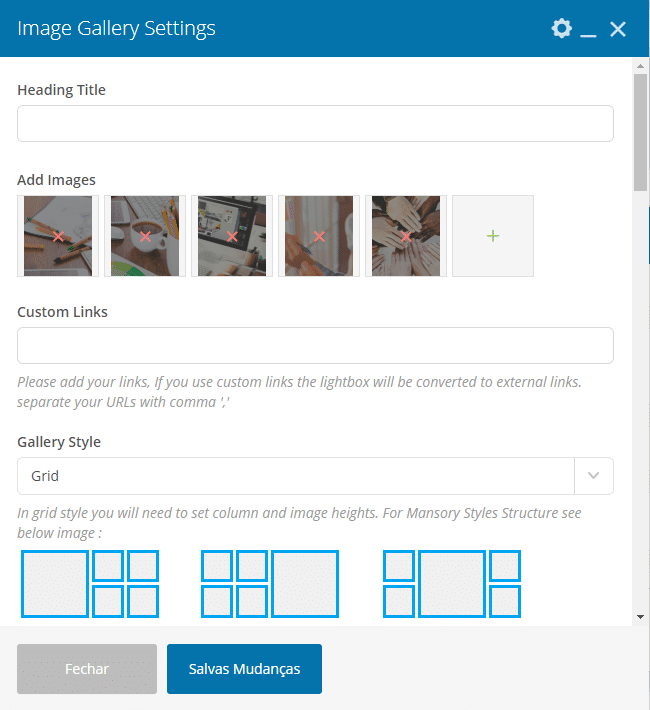Click the Fechar button
Screen dimensions: 650x710
point(87,669)
